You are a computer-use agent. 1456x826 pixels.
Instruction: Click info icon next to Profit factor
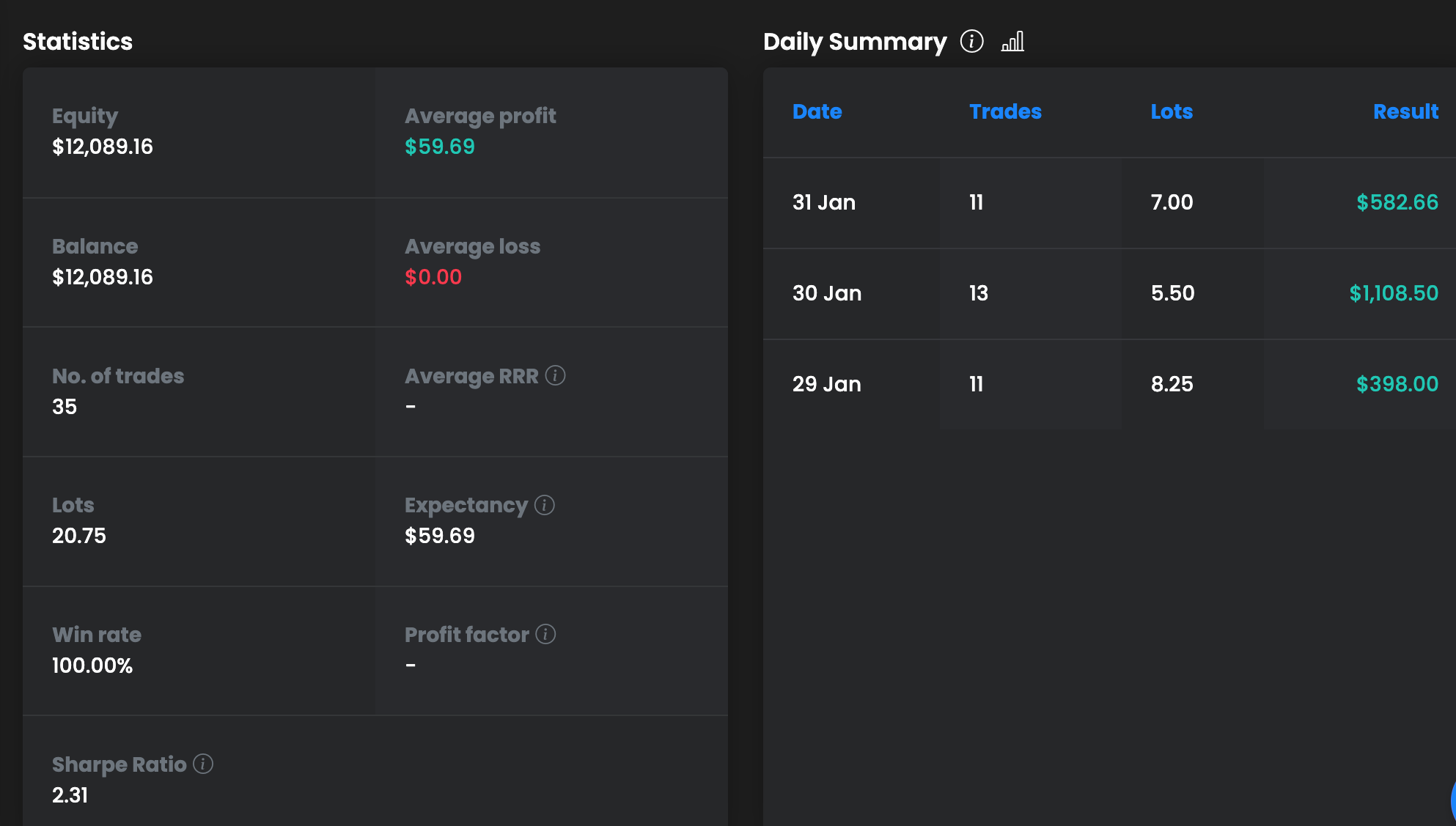point(545,634)
